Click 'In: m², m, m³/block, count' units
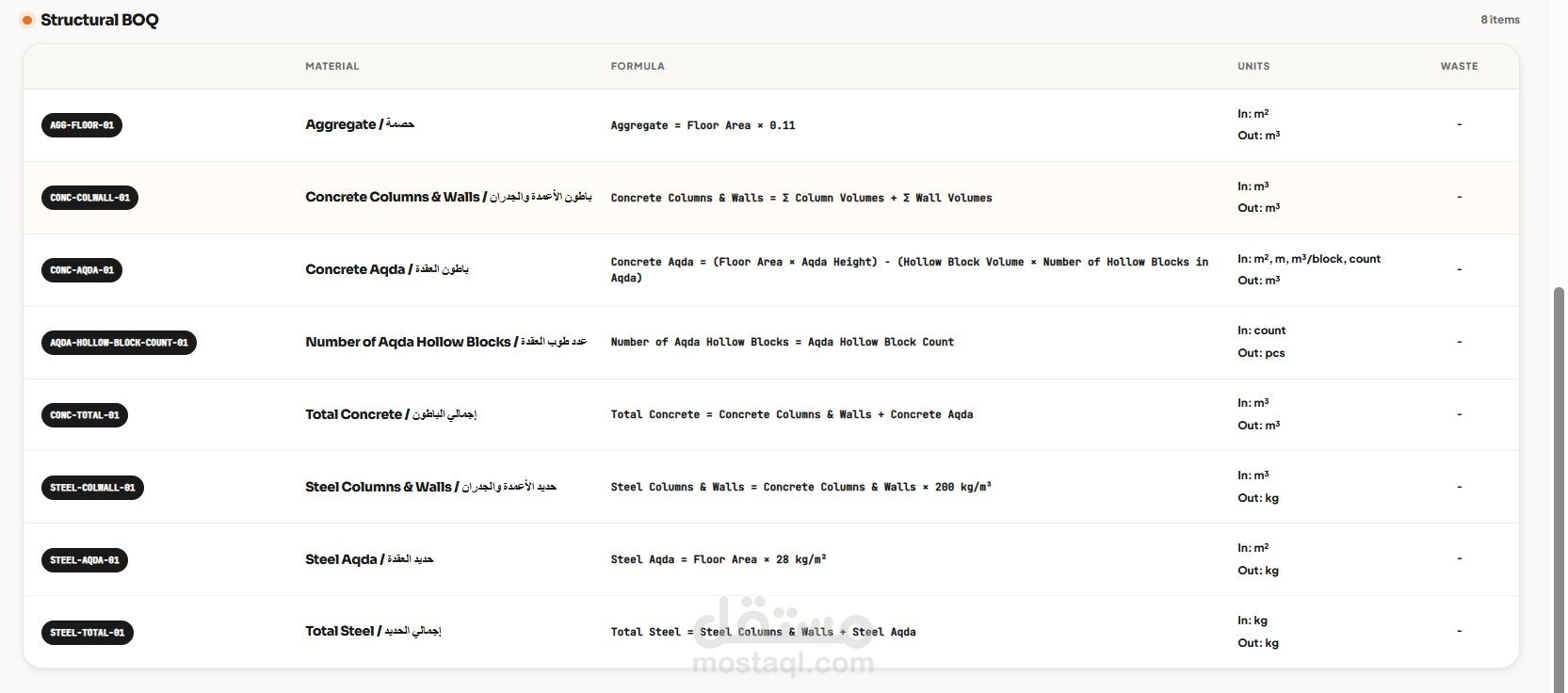The width and height of the screenshot is (1568, 693). pyautogui.click(x=1309, y=259)
